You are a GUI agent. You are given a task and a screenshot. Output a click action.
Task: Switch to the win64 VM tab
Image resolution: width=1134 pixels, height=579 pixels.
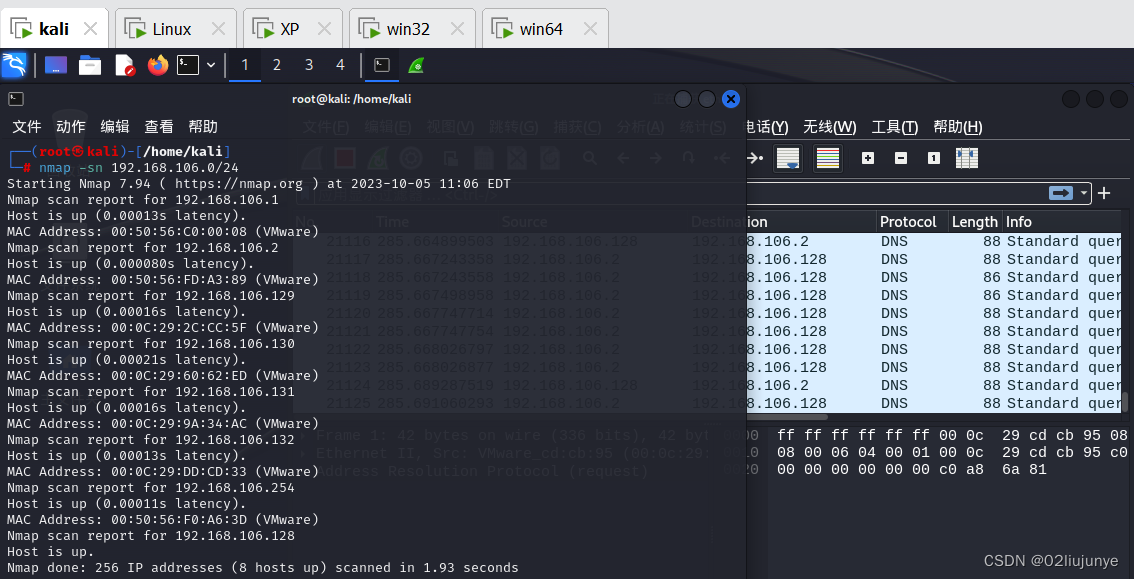(545, 29)
